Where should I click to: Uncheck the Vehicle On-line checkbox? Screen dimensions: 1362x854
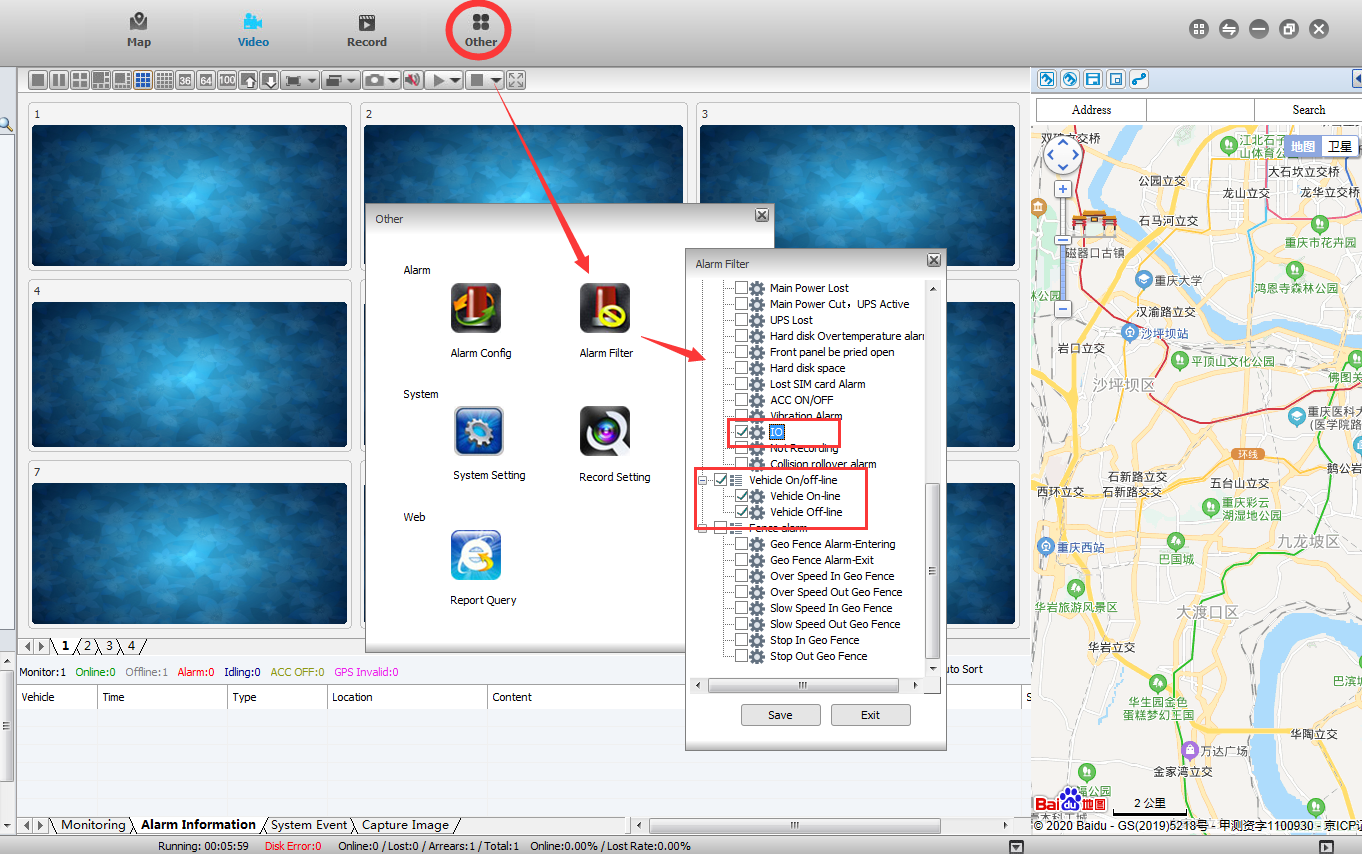pos(741,496)
